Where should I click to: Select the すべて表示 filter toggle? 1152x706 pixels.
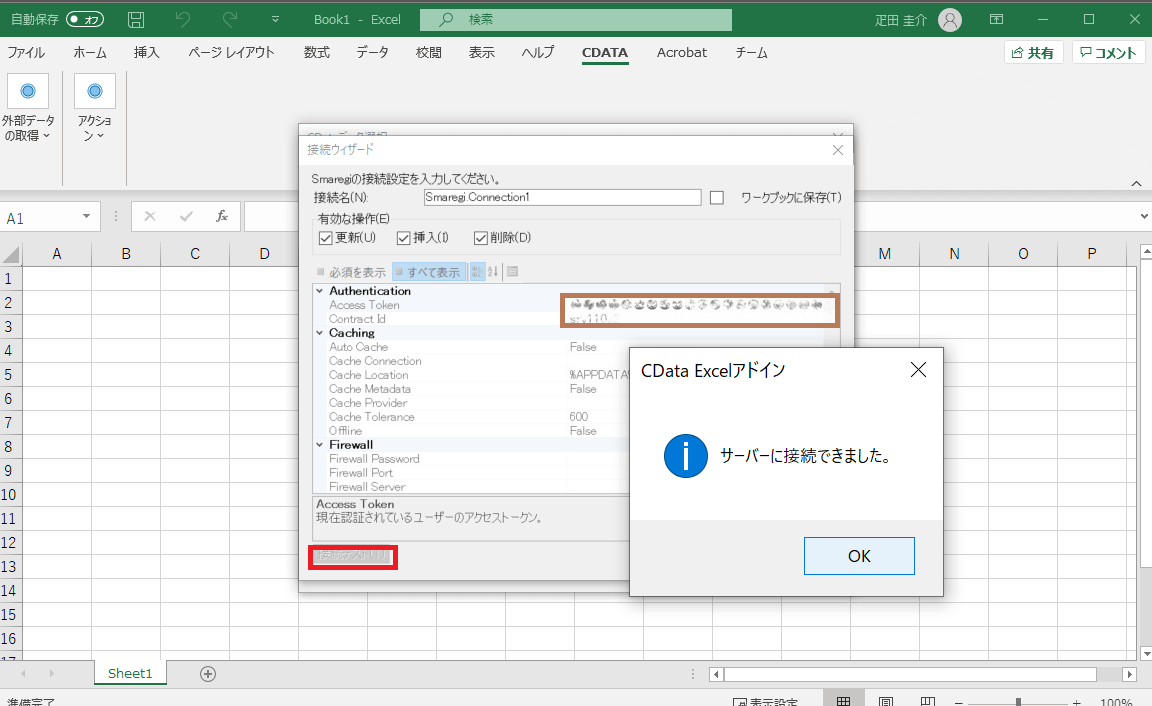(x=429, y=272)
